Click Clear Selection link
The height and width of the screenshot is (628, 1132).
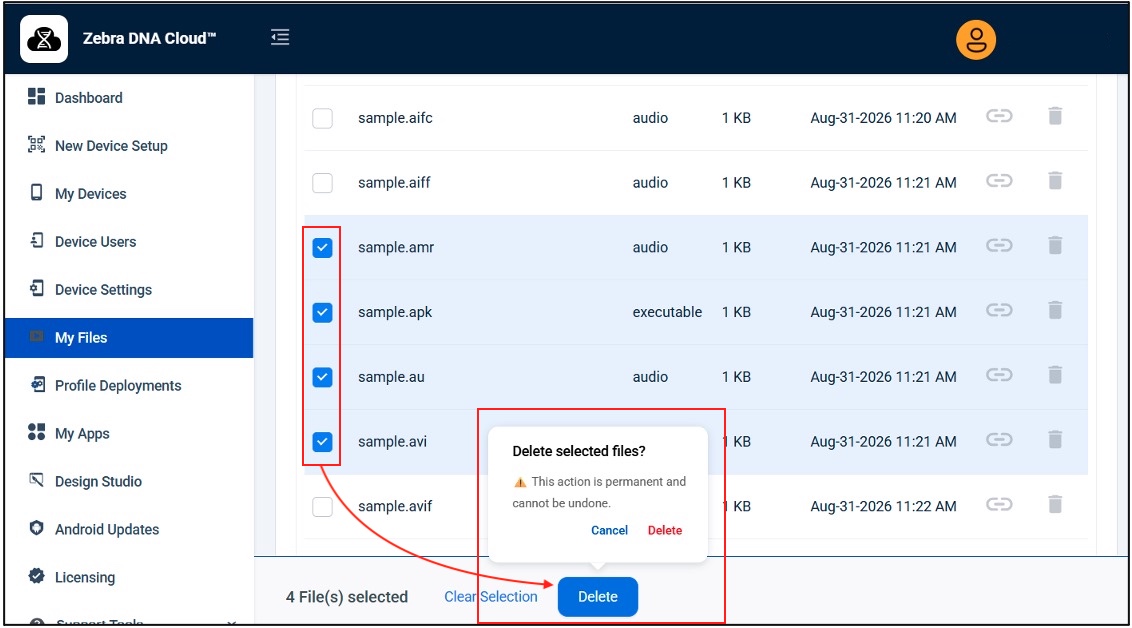pos(491,597)
